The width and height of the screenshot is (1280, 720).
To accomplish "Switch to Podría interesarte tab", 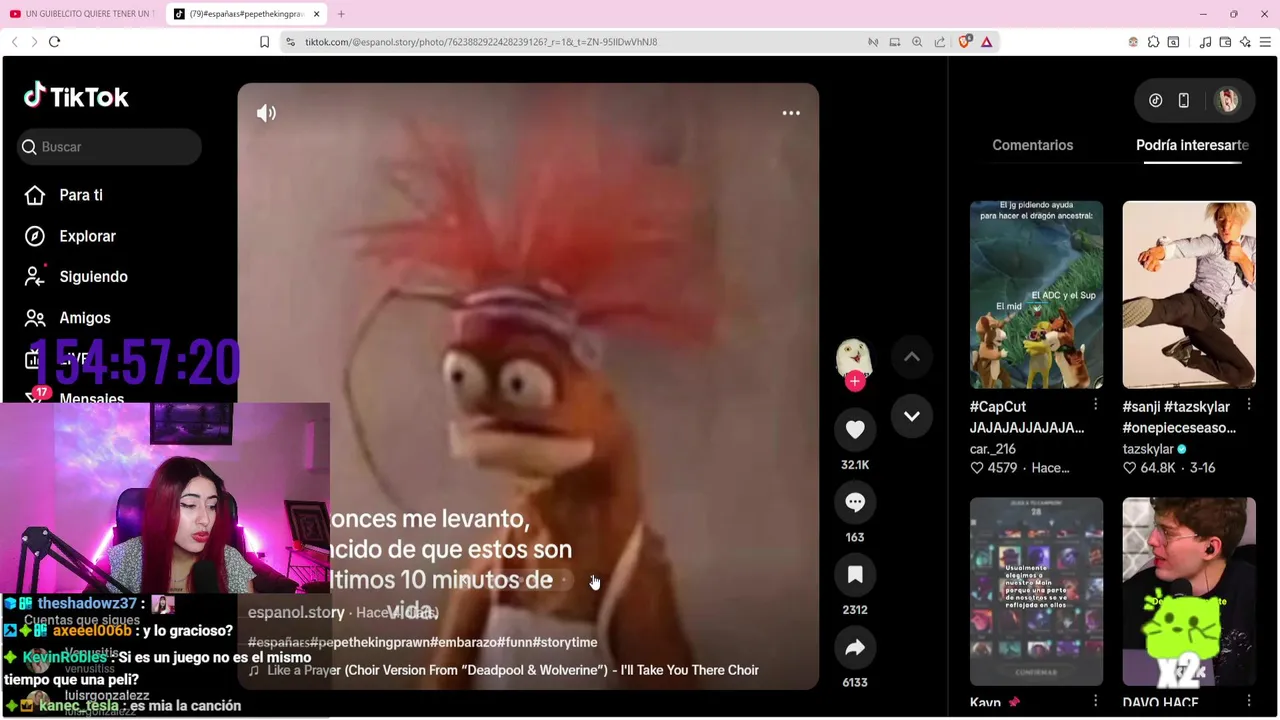I will pos(1192,145).
